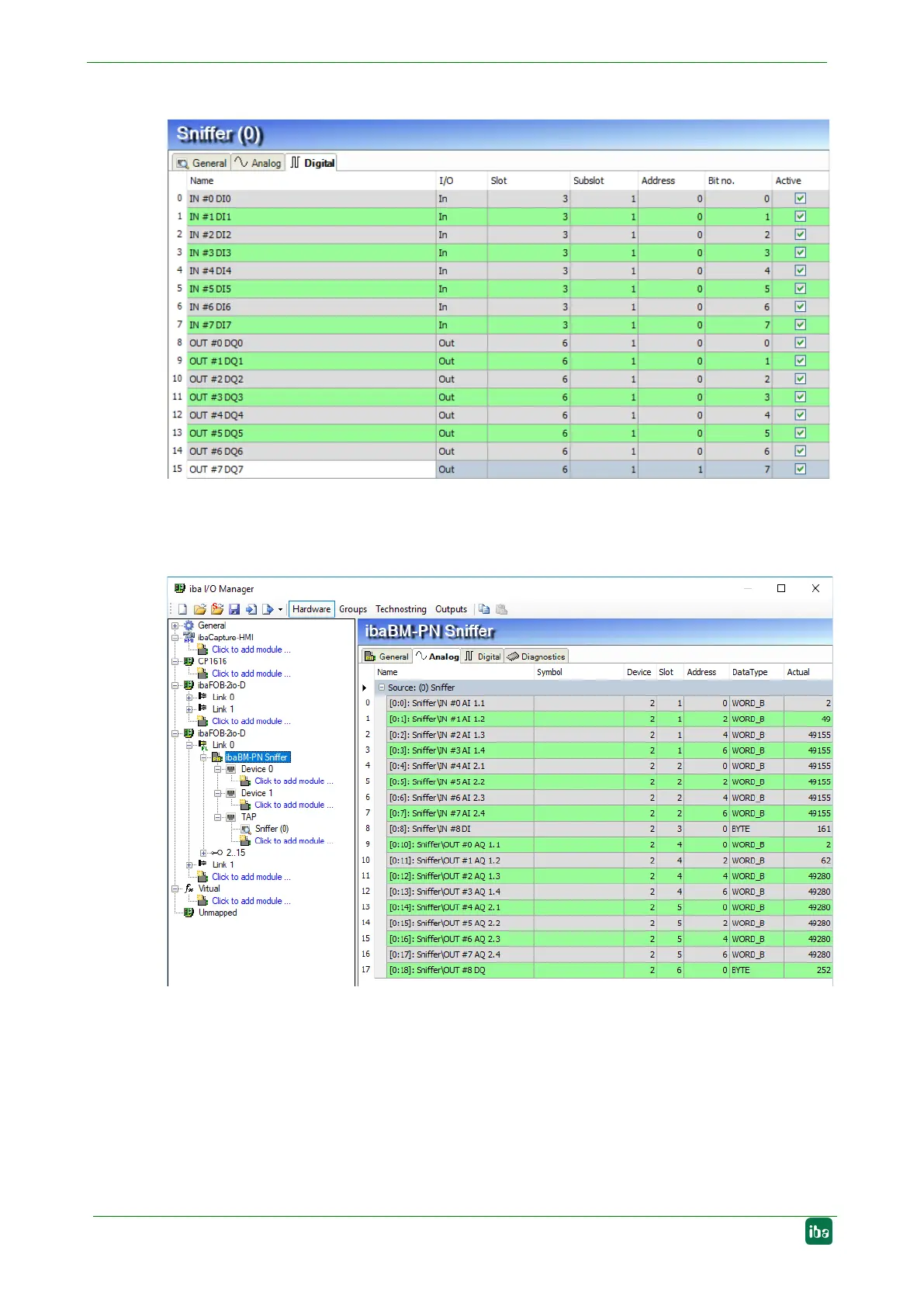Switch to the Diagnostics tab
This screenshot has width=924, height=1306.
pos(537,656)
